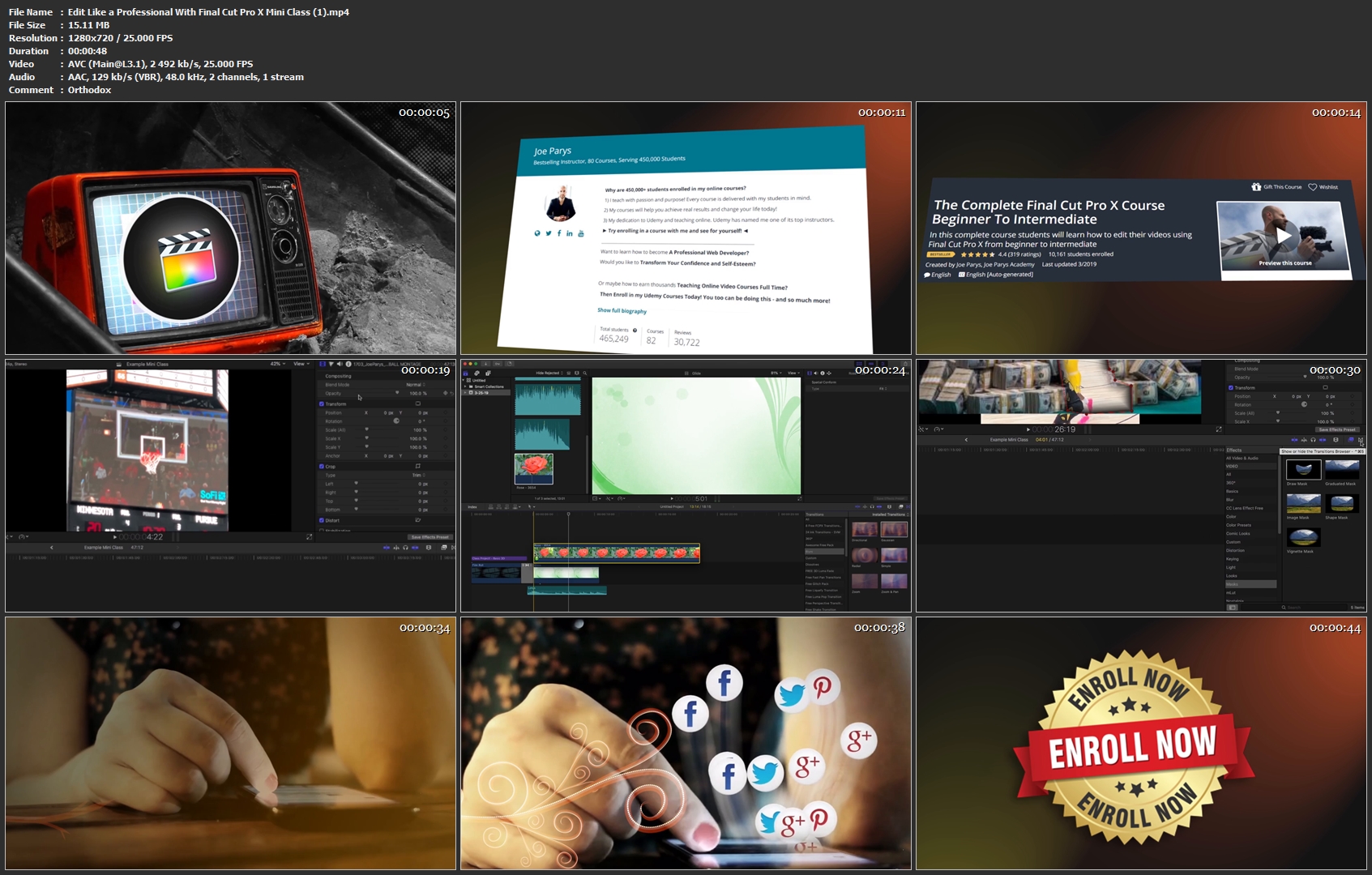Click the Index button in 00:00:24 frame timeline

pyautogui.click(x=472, y=506)
